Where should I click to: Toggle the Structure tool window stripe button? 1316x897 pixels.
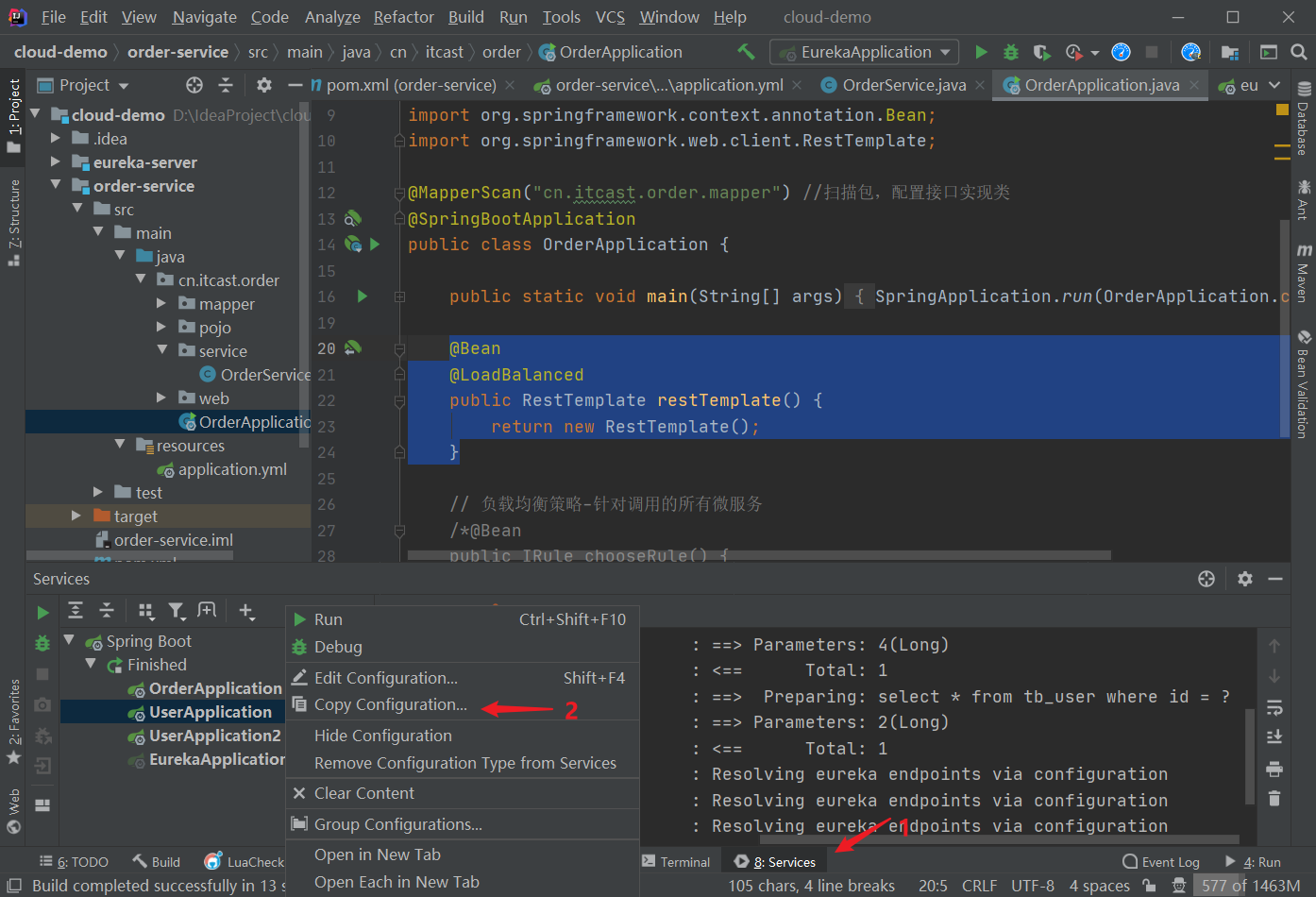point(13,223)
